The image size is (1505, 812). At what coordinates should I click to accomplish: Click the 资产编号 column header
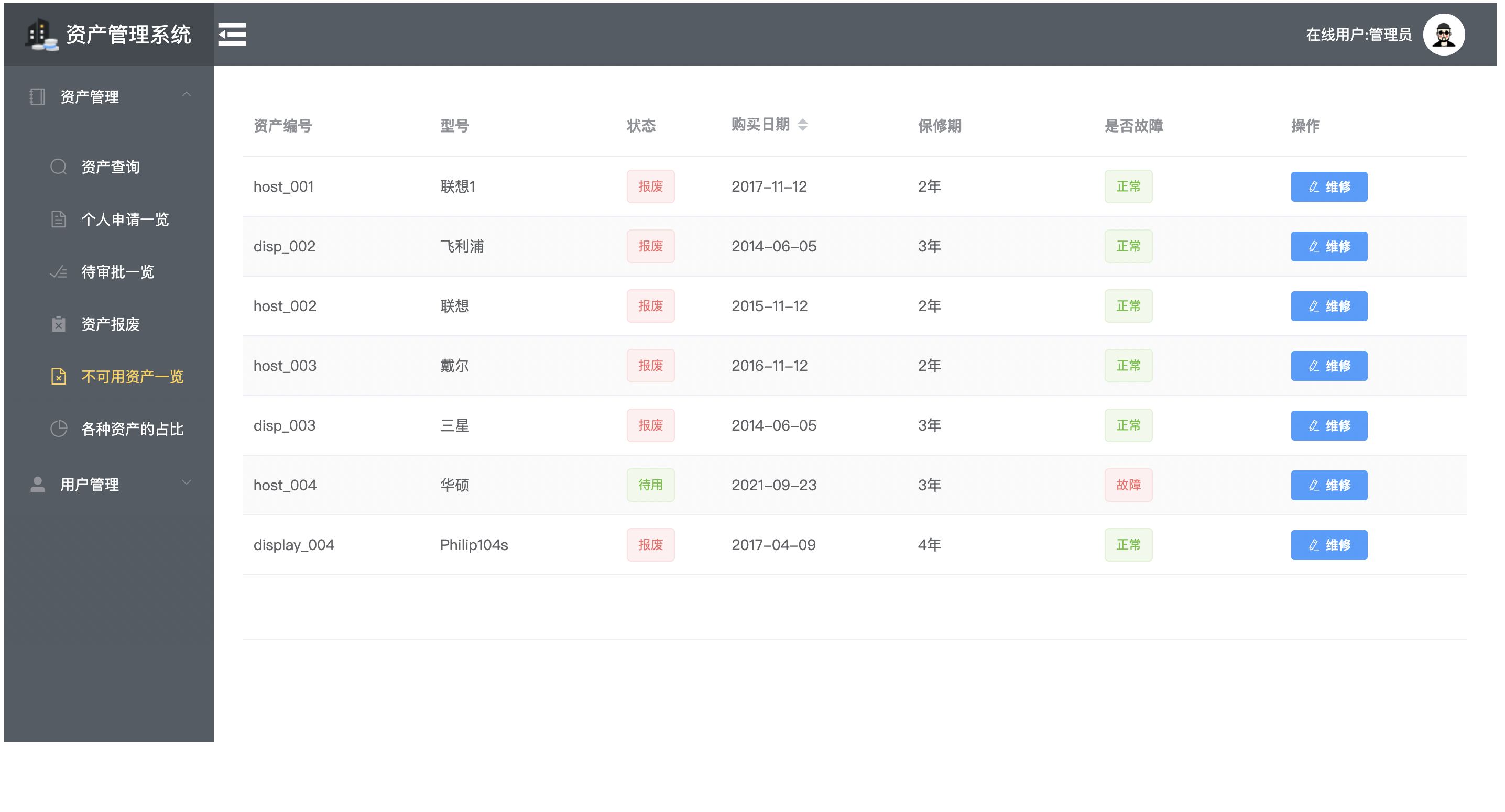point(283,126)
